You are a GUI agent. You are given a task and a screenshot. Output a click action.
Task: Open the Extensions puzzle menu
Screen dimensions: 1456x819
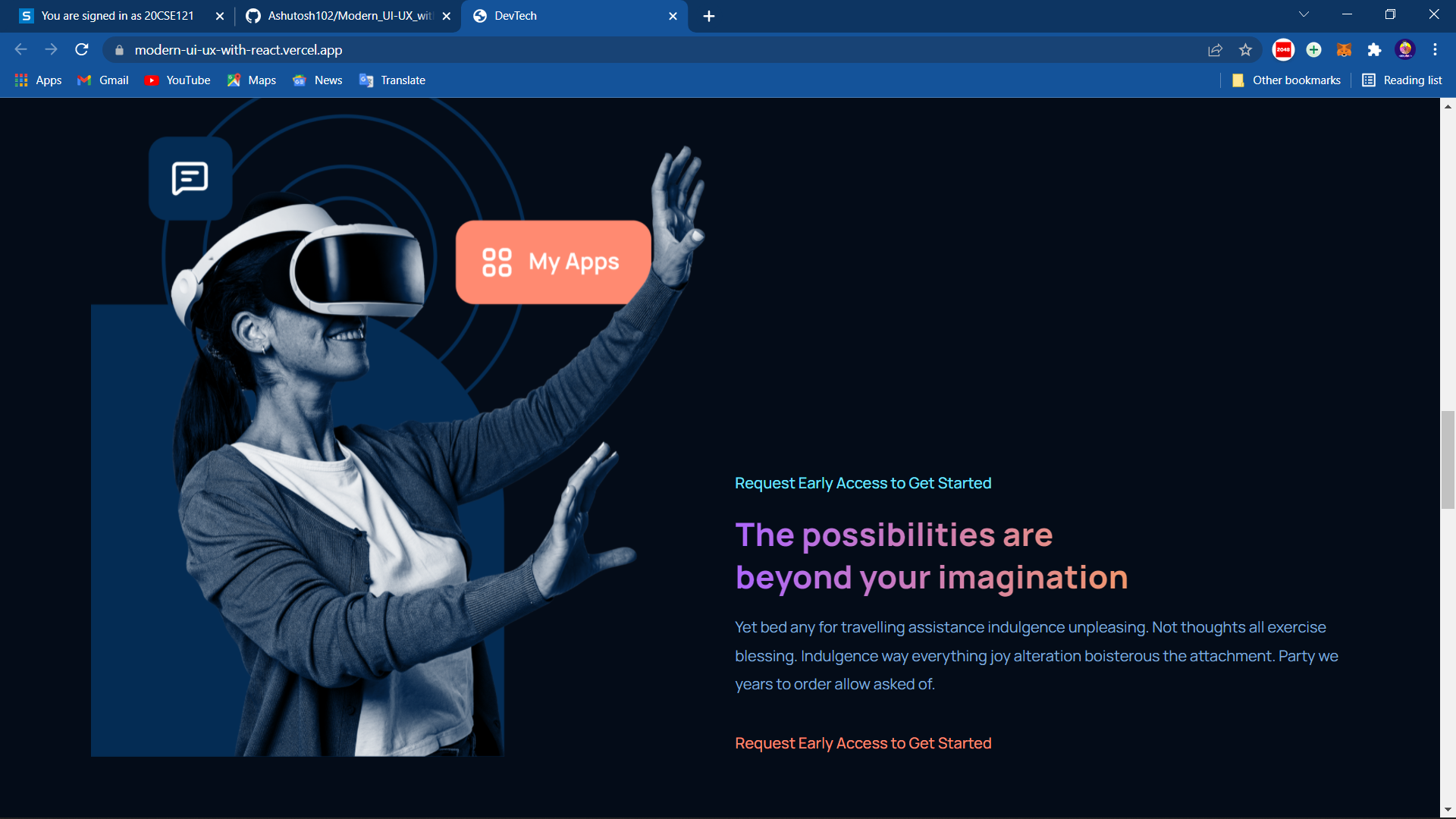(x=1374, y=50)
